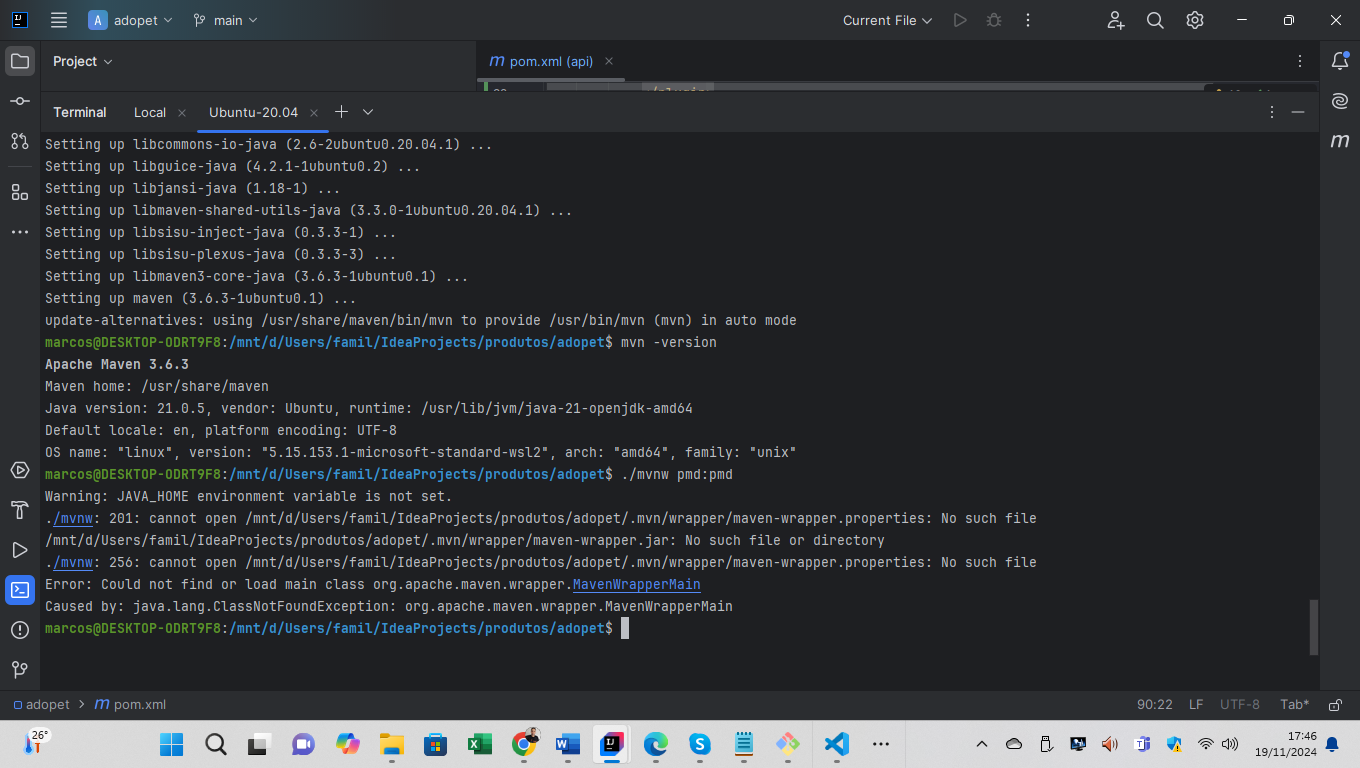This screenshot has height=768, width=1360.
Task: Click the terminal command prompt cursor
Action: [x=625, y=628]
